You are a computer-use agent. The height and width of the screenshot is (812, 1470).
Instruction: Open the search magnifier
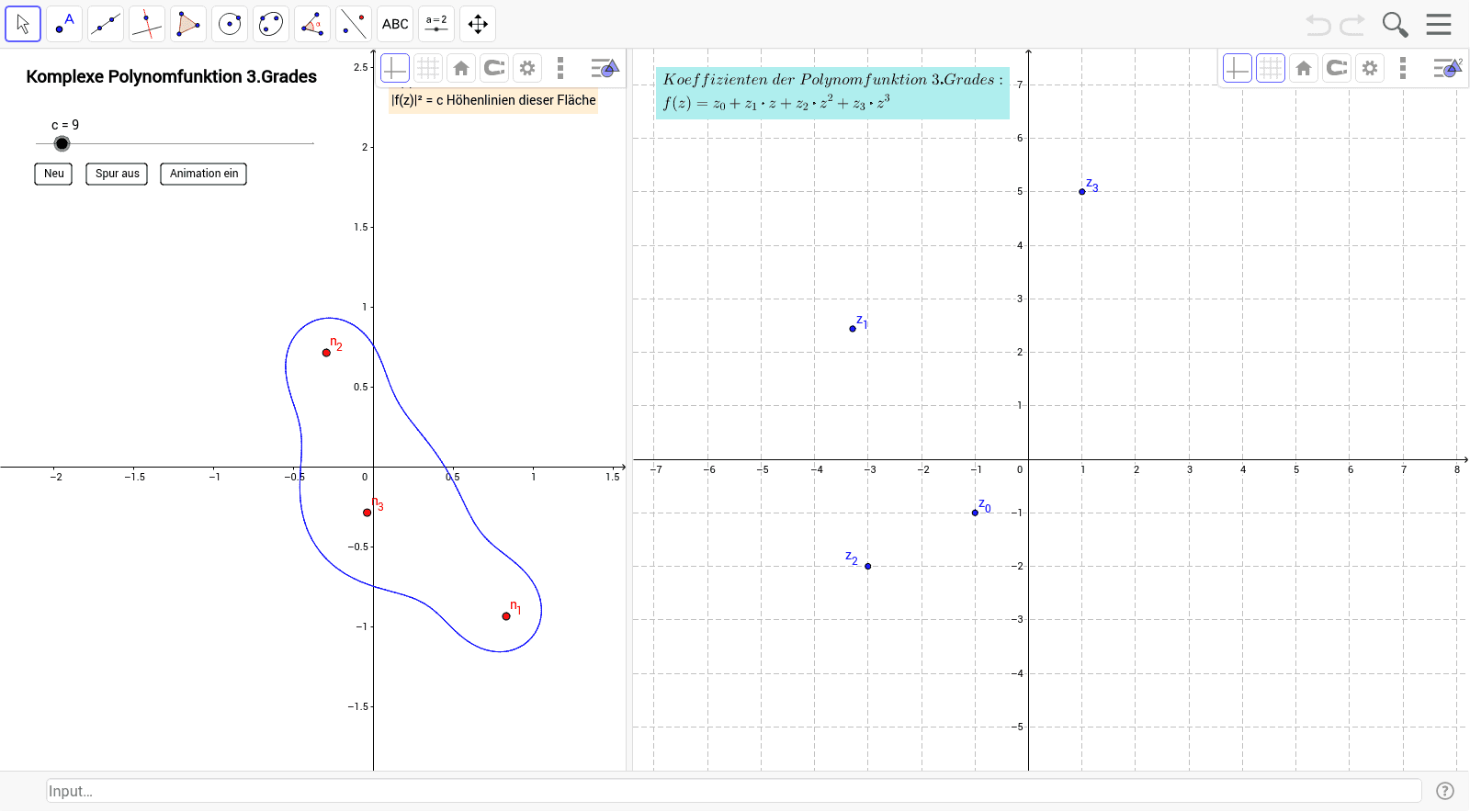coord(1395,25)
